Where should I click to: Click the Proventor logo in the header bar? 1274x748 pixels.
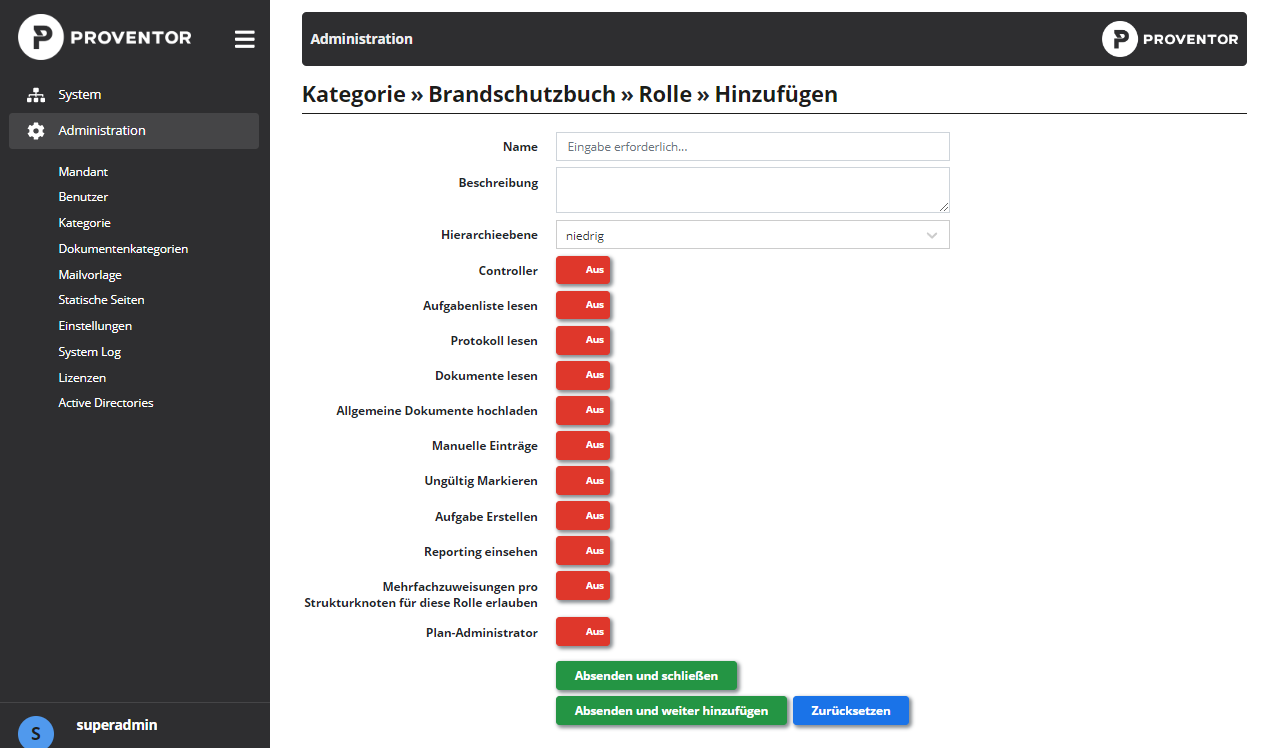(x=1170, y=39)
